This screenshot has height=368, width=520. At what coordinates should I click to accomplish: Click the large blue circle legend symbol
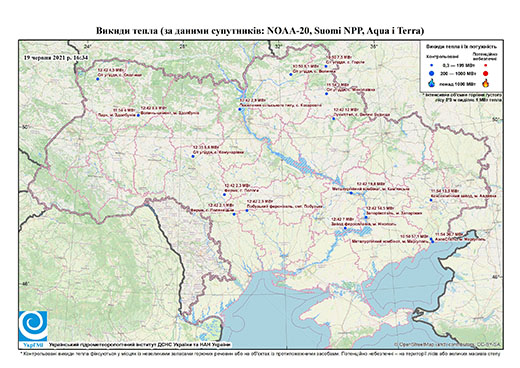coord(432,73)
